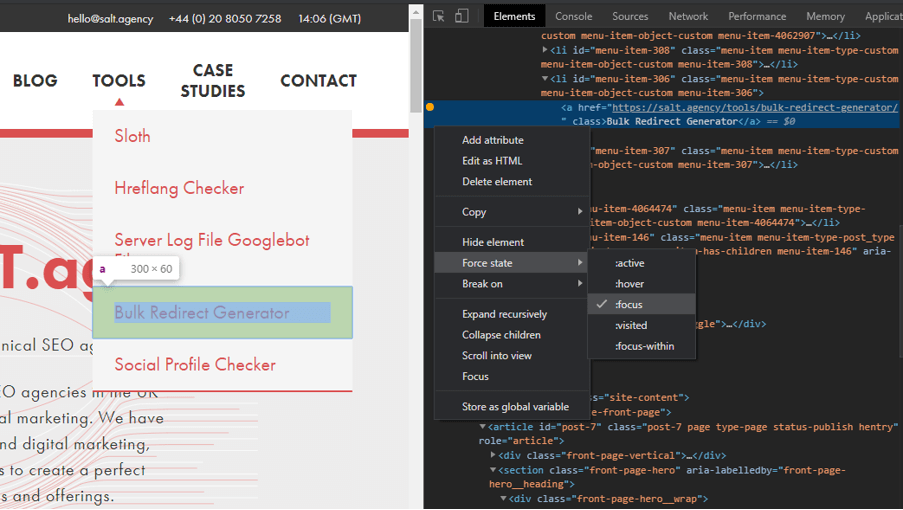903x510 pixels.
Task: Collapse the front-page-hero section node
Action: click(493, 470)
